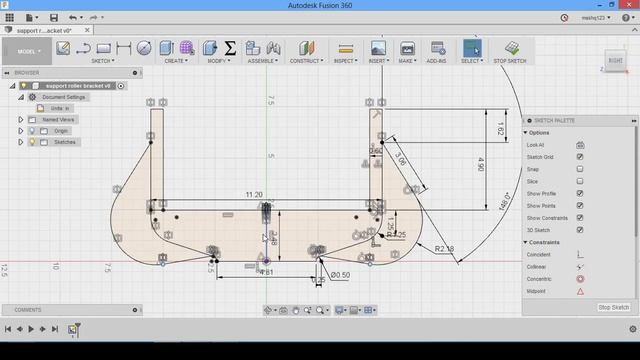This screenshot has height=360, width=640.
Task: Select the Joint tool icon
Action: [x=273, y=48]
